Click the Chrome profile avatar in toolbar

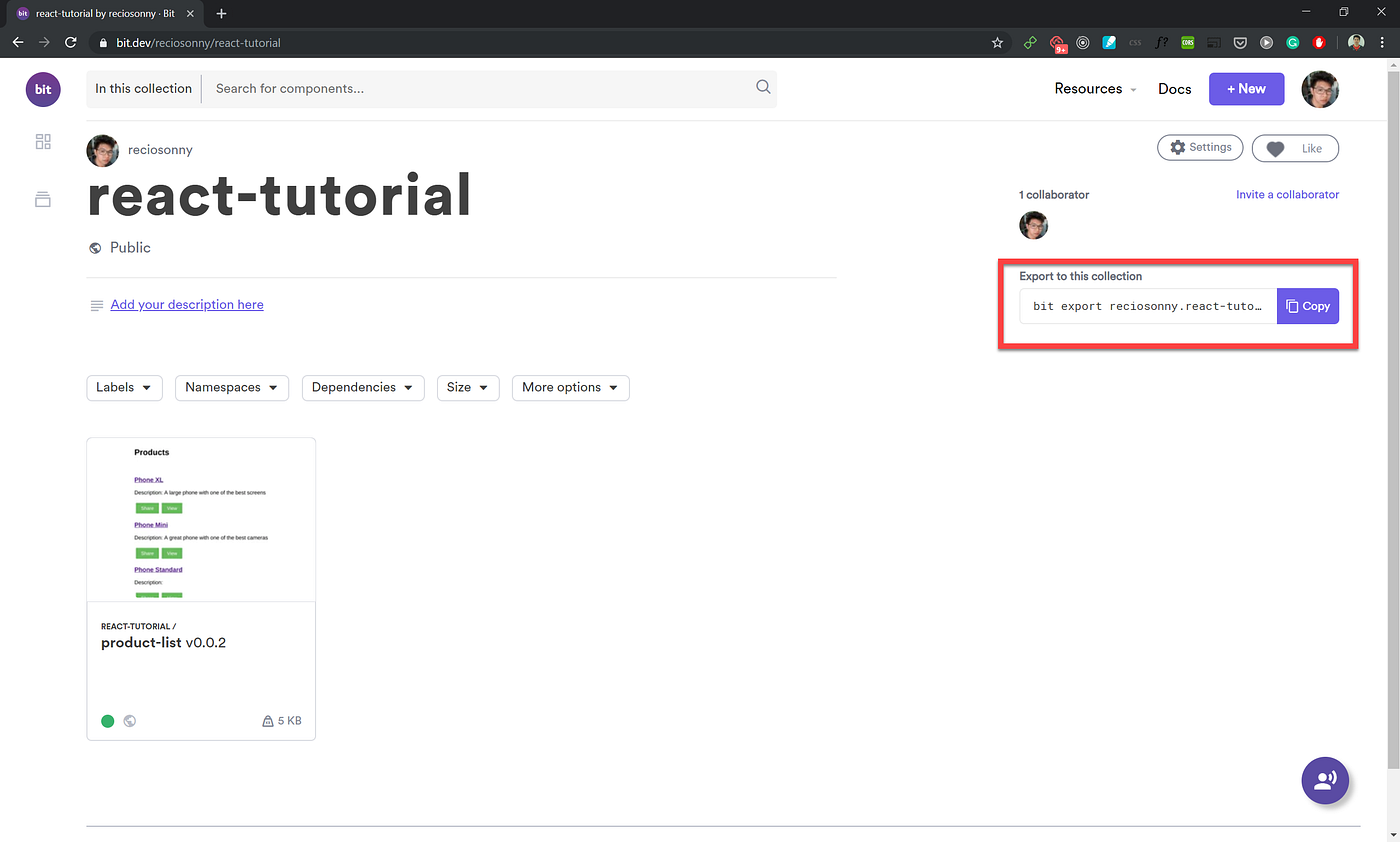[1356, 43]
